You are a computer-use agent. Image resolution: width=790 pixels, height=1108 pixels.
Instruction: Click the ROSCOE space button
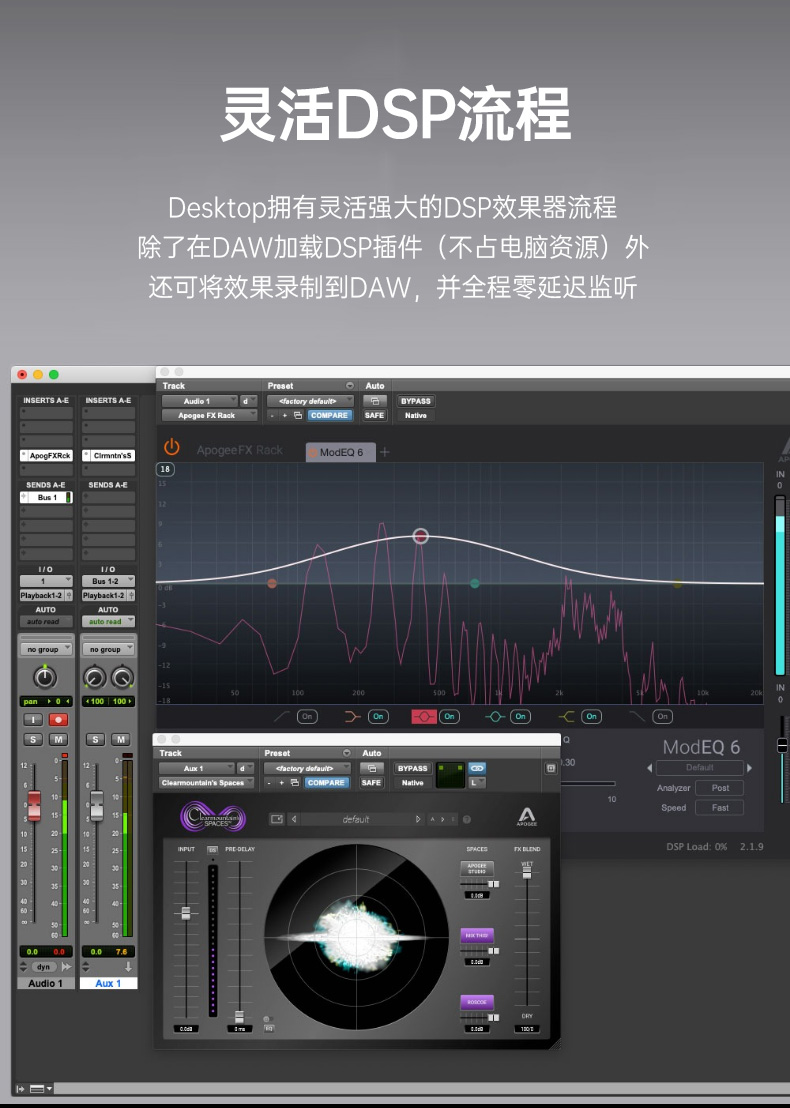[477, 1002]
